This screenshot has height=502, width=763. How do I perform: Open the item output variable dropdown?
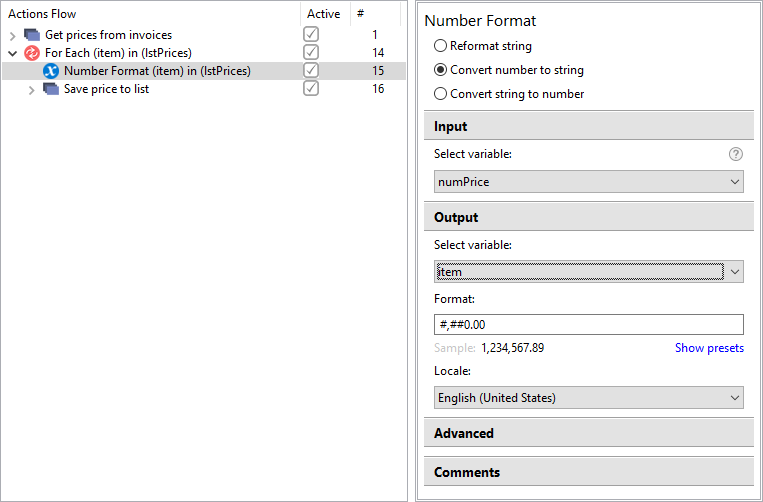pyautogui.click(x=589, y=271)
